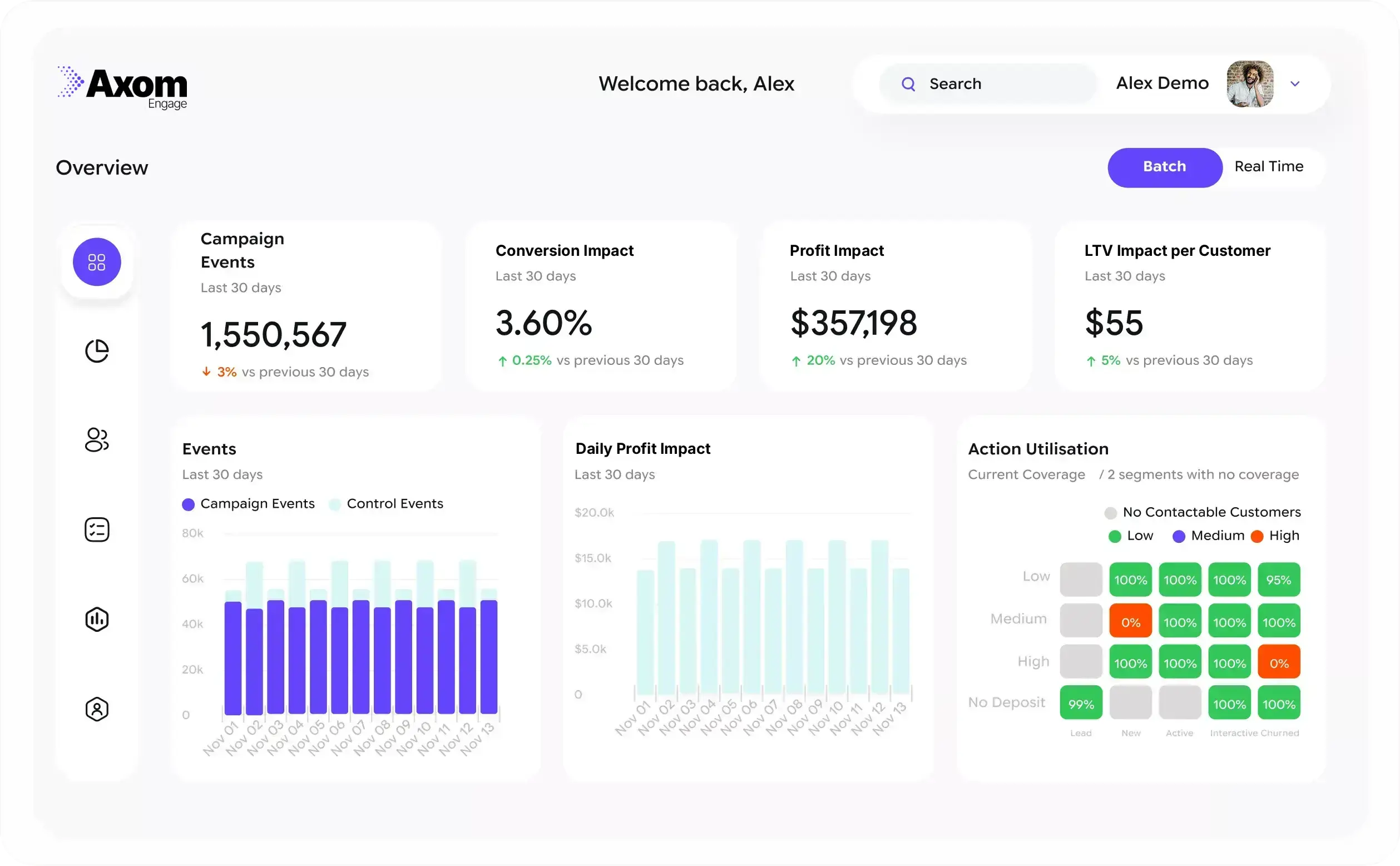Click the Current Coverage label

coord(1026,475)
